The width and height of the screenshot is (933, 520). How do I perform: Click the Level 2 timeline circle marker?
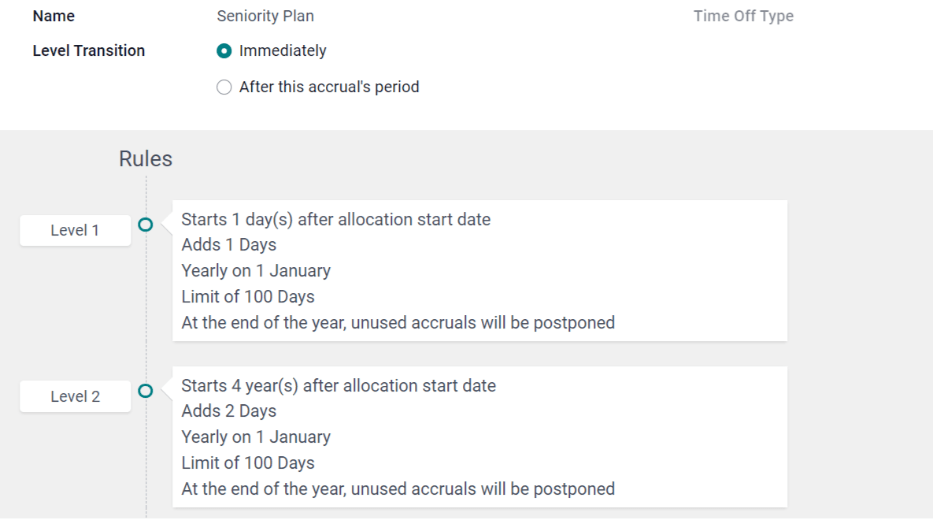[x=146, y=391]
